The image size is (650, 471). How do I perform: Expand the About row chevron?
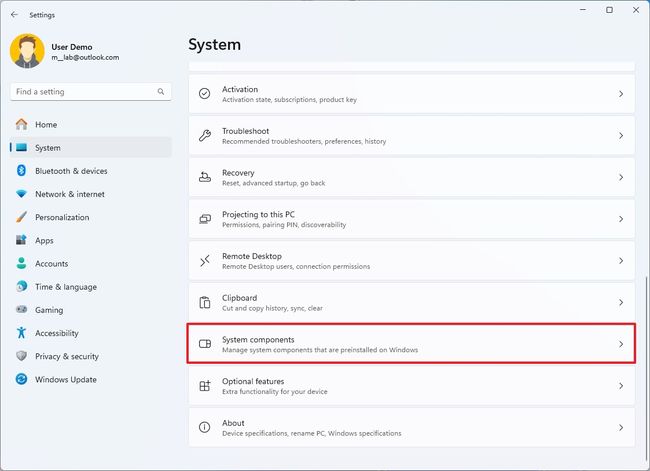[621, 427]
